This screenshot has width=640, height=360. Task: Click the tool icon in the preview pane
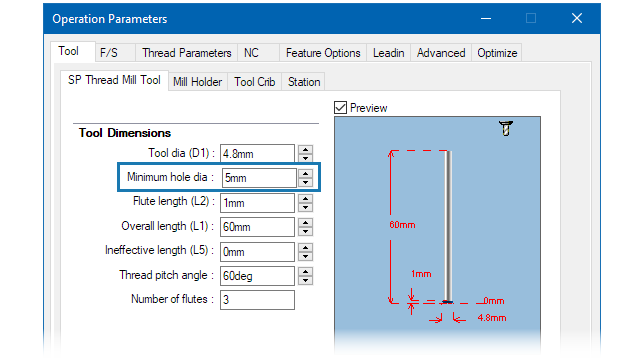[x=506, y=129]
